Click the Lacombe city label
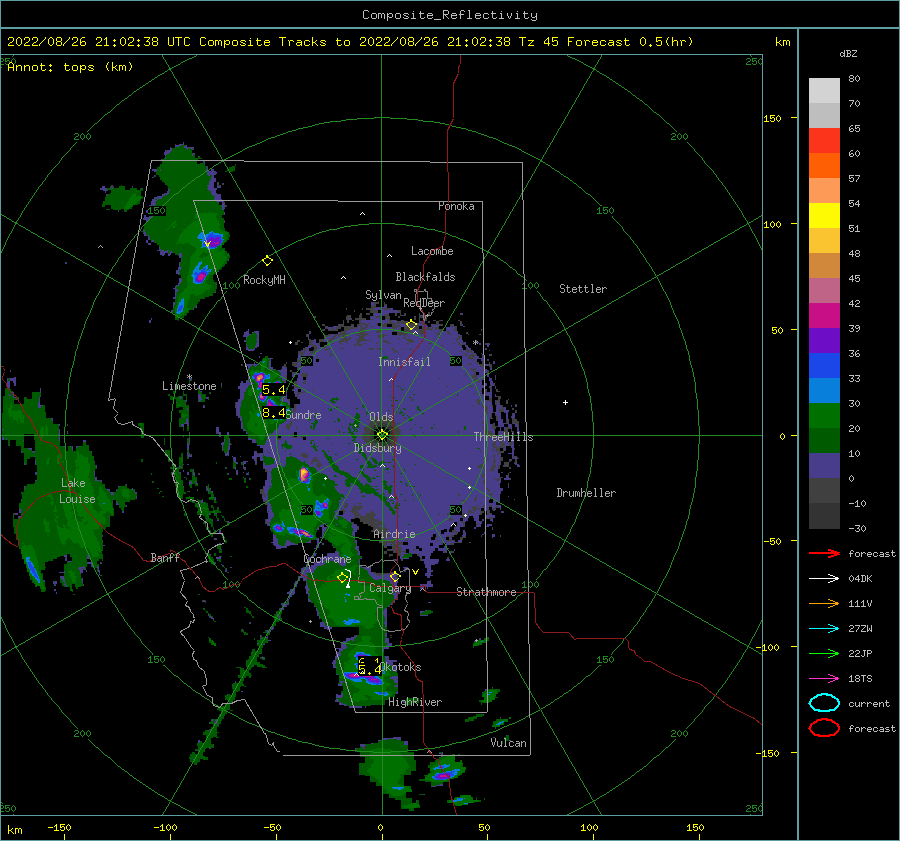Viewport: 900px width, 841px height. point(432,251)
